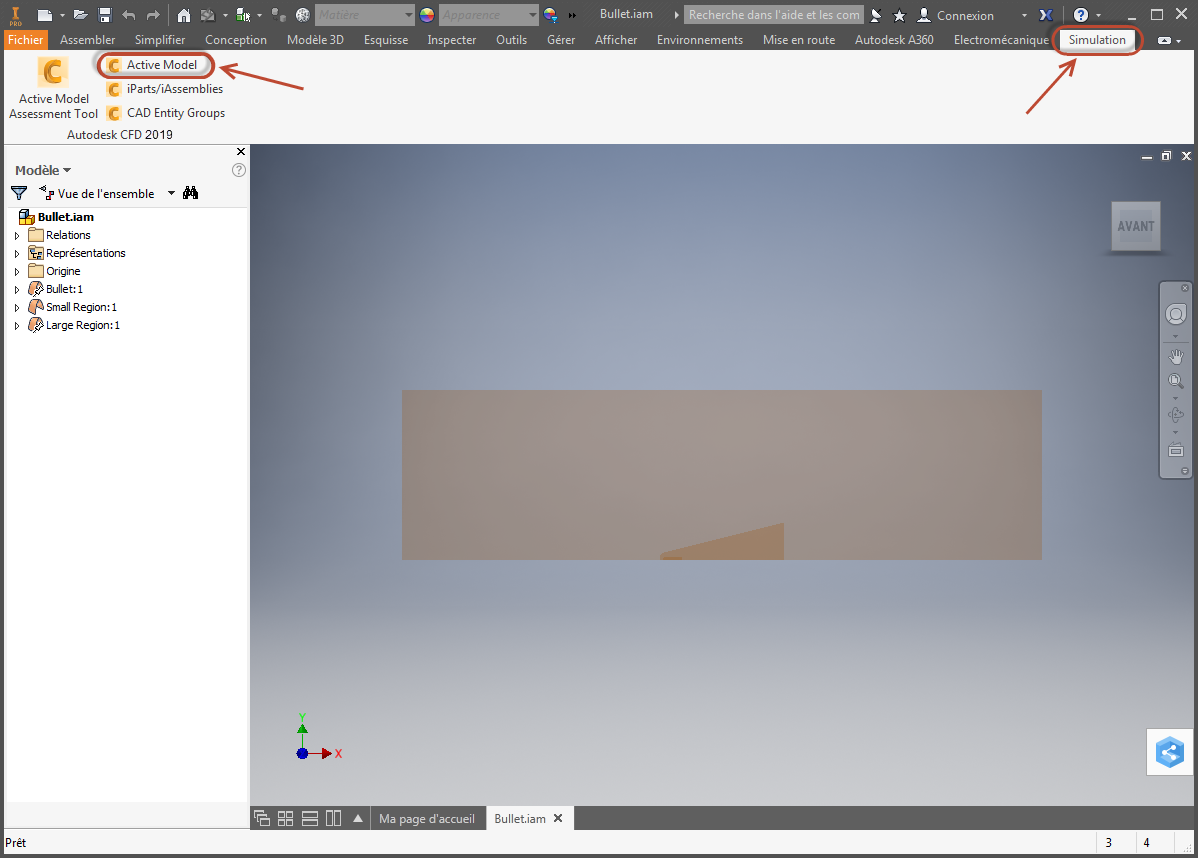
Task: Open a file with the folder icon
Action: [x=80, y=15]
